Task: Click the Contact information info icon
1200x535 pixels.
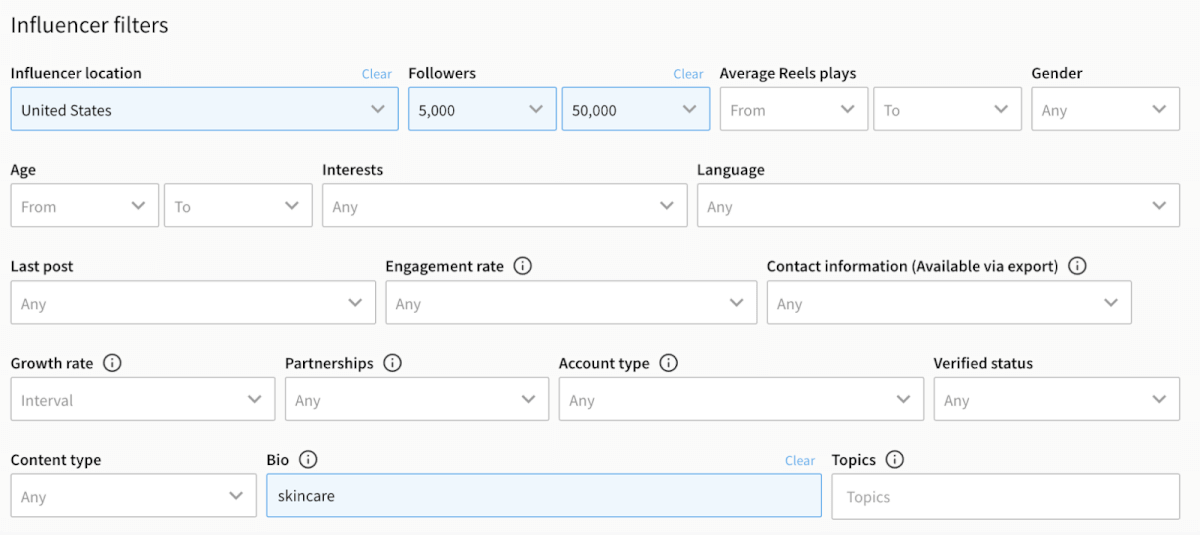Action: pos(1077,266)
